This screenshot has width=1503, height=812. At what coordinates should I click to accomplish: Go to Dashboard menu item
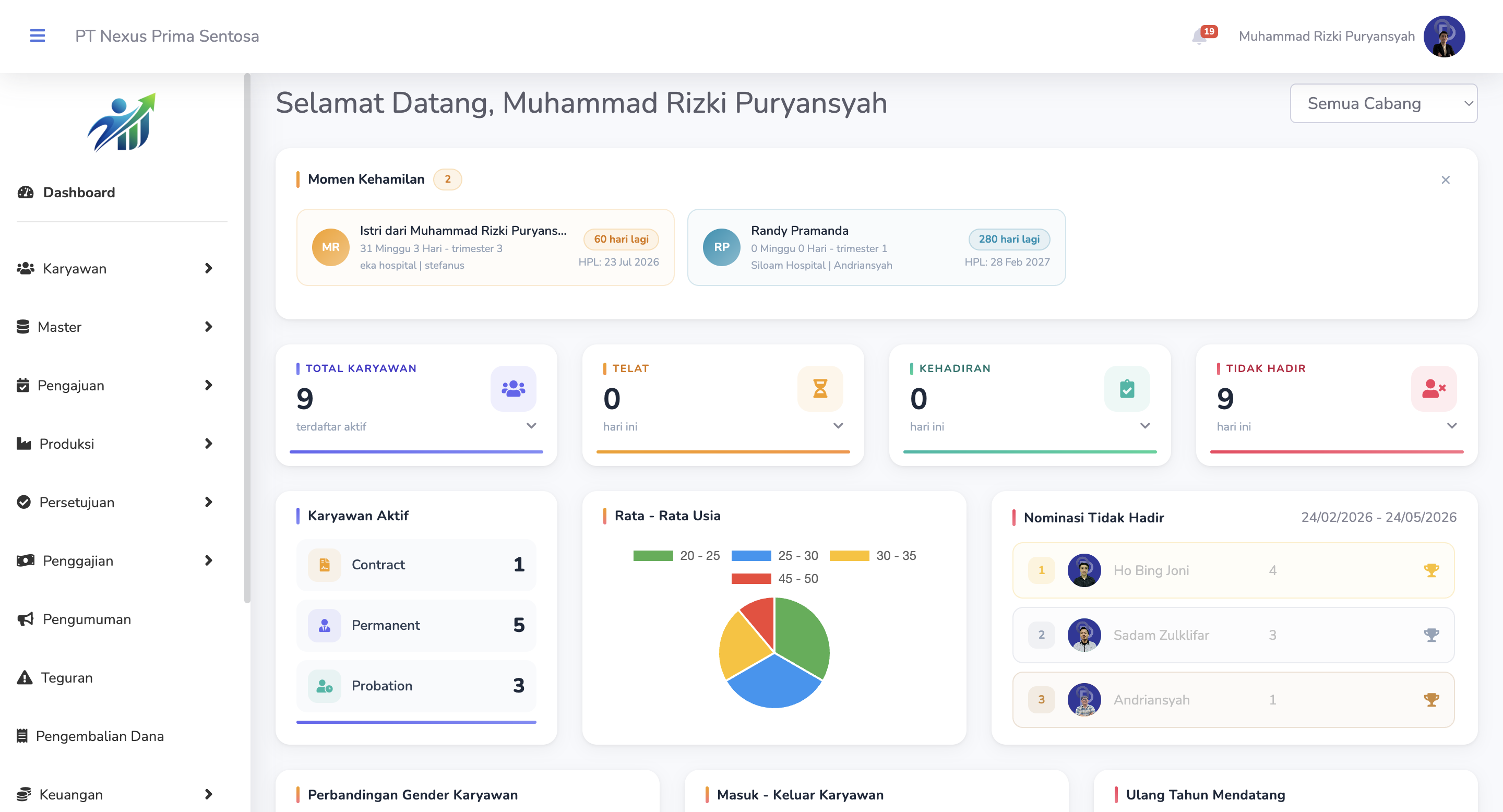tap(79, 193)
